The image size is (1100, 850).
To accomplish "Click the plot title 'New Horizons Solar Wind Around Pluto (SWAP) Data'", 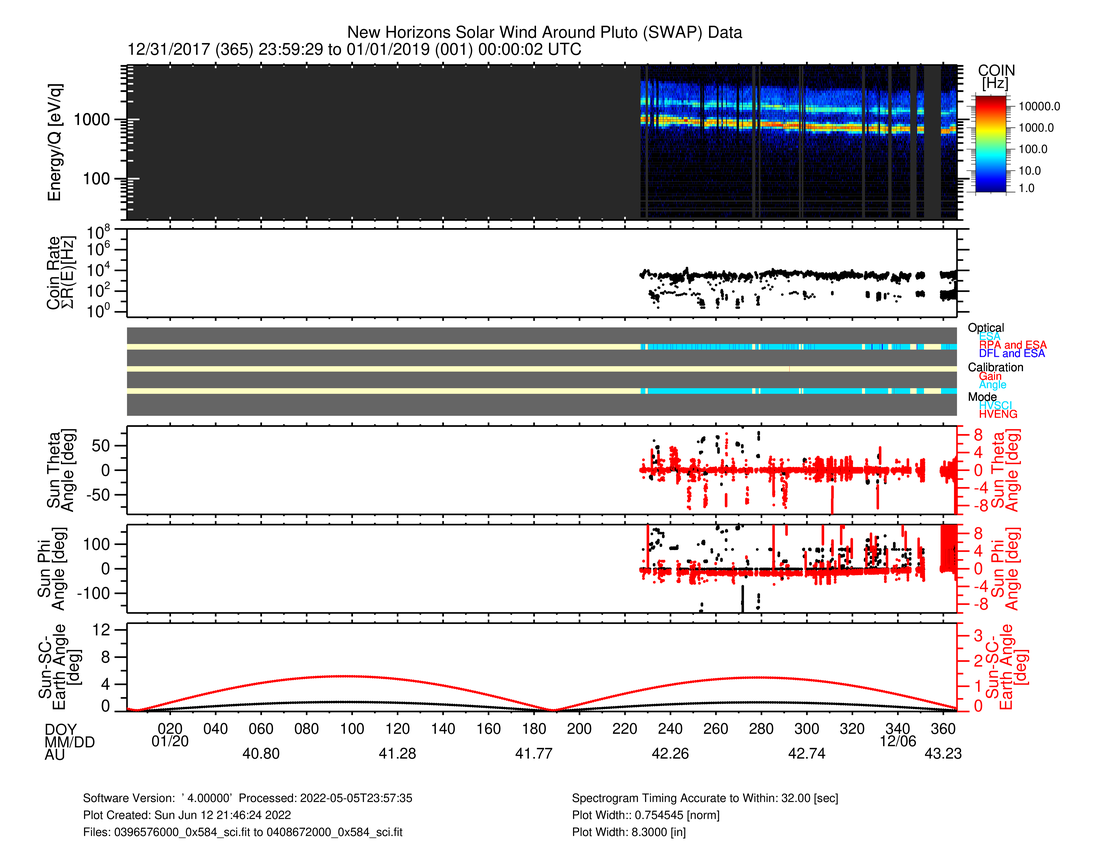I will coord(545,33).
